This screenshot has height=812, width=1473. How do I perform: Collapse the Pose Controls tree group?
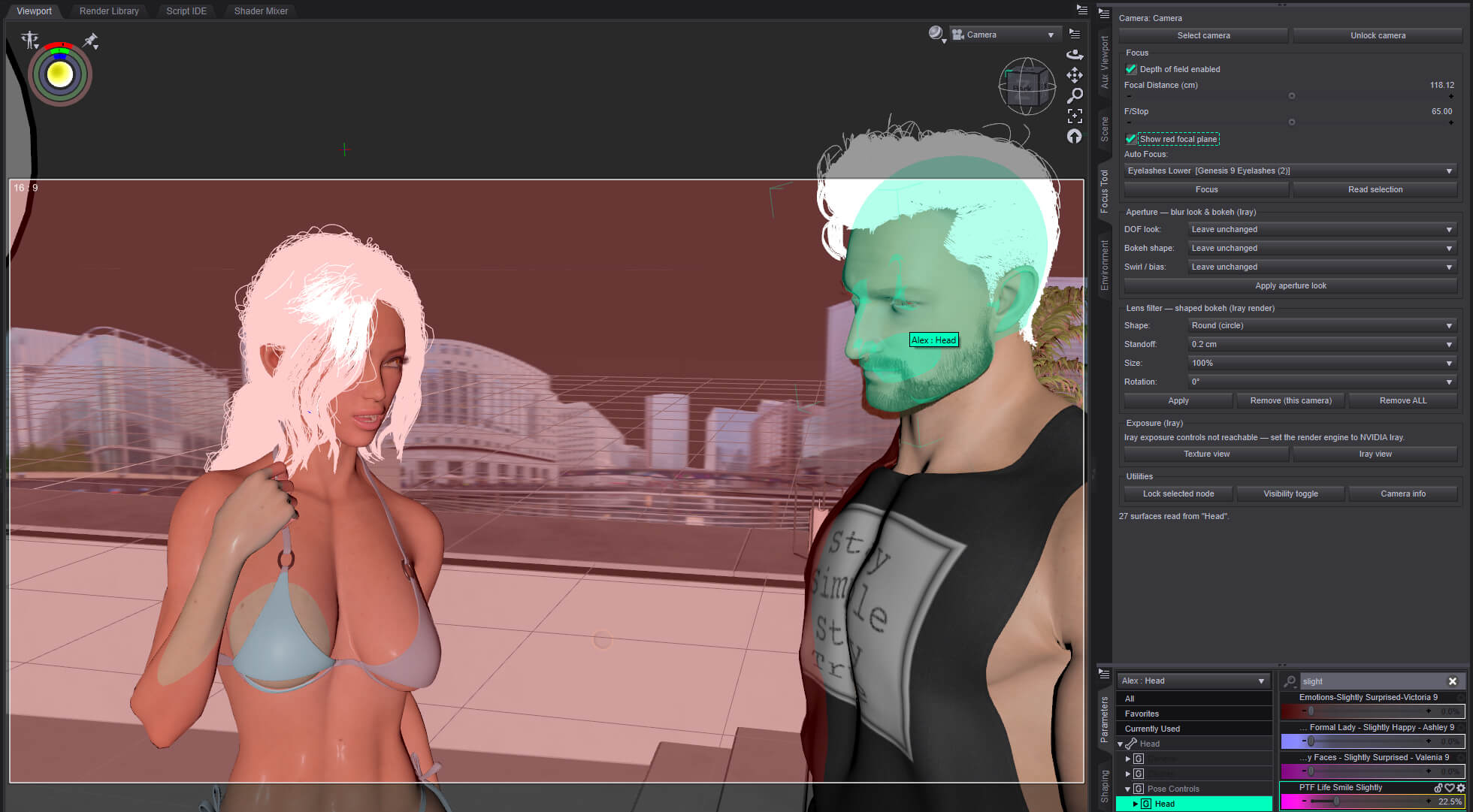coord(1128,789)
